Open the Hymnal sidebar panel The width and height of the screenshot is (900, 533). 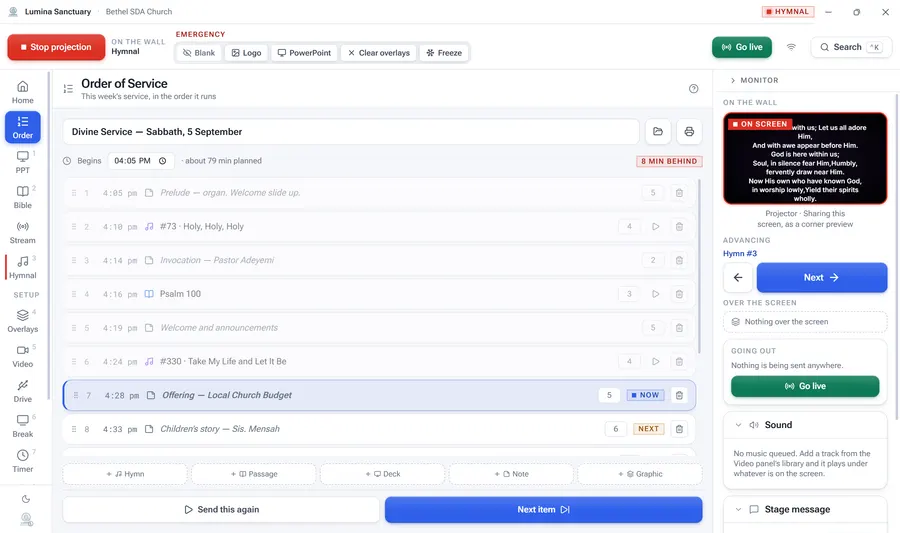pos(22,267)
